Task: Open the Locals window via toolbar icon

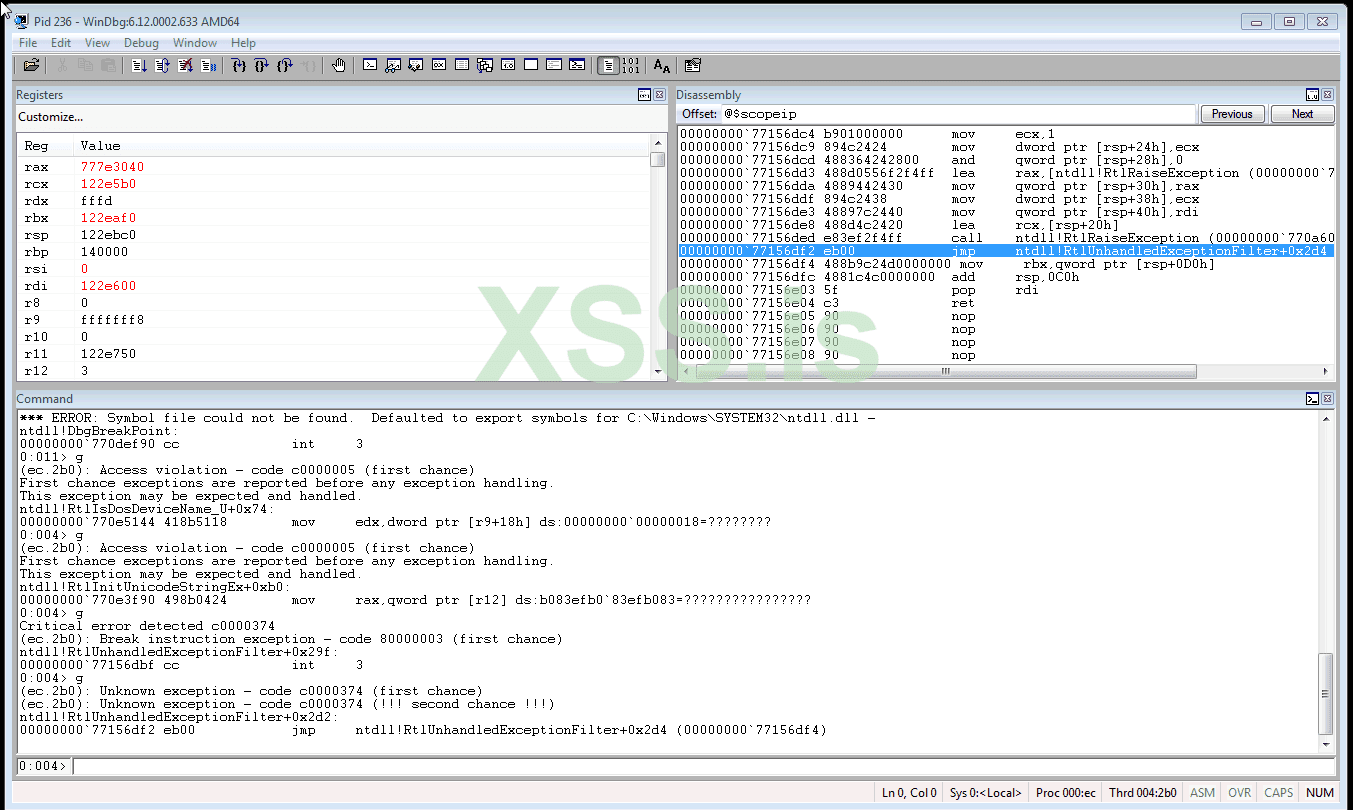Action: point(416,65)
